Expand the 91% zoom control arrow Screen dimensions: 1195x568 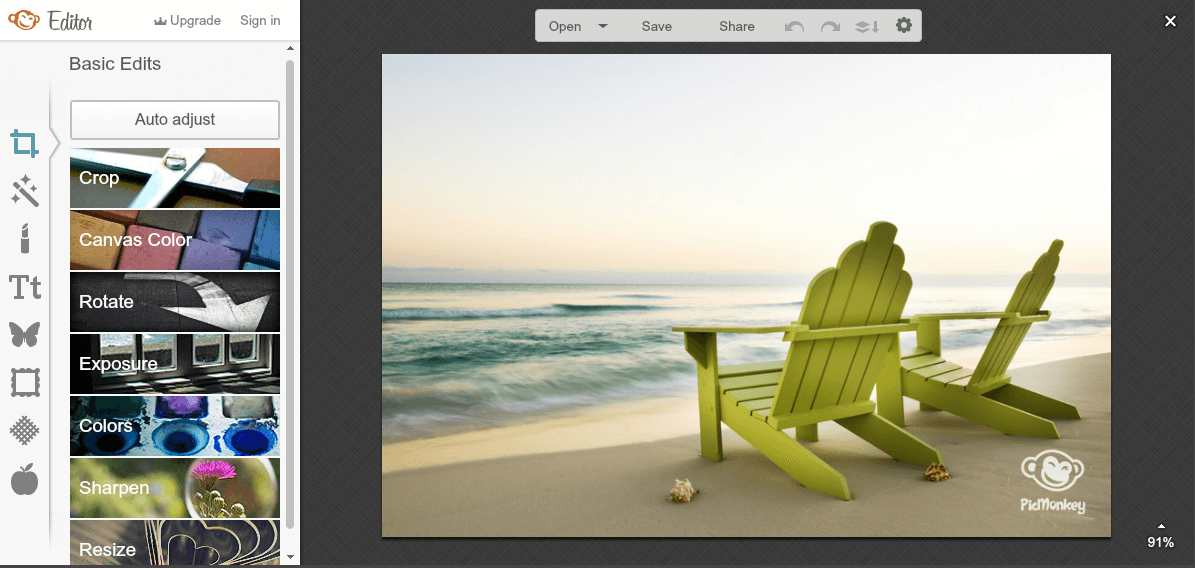1161,525
